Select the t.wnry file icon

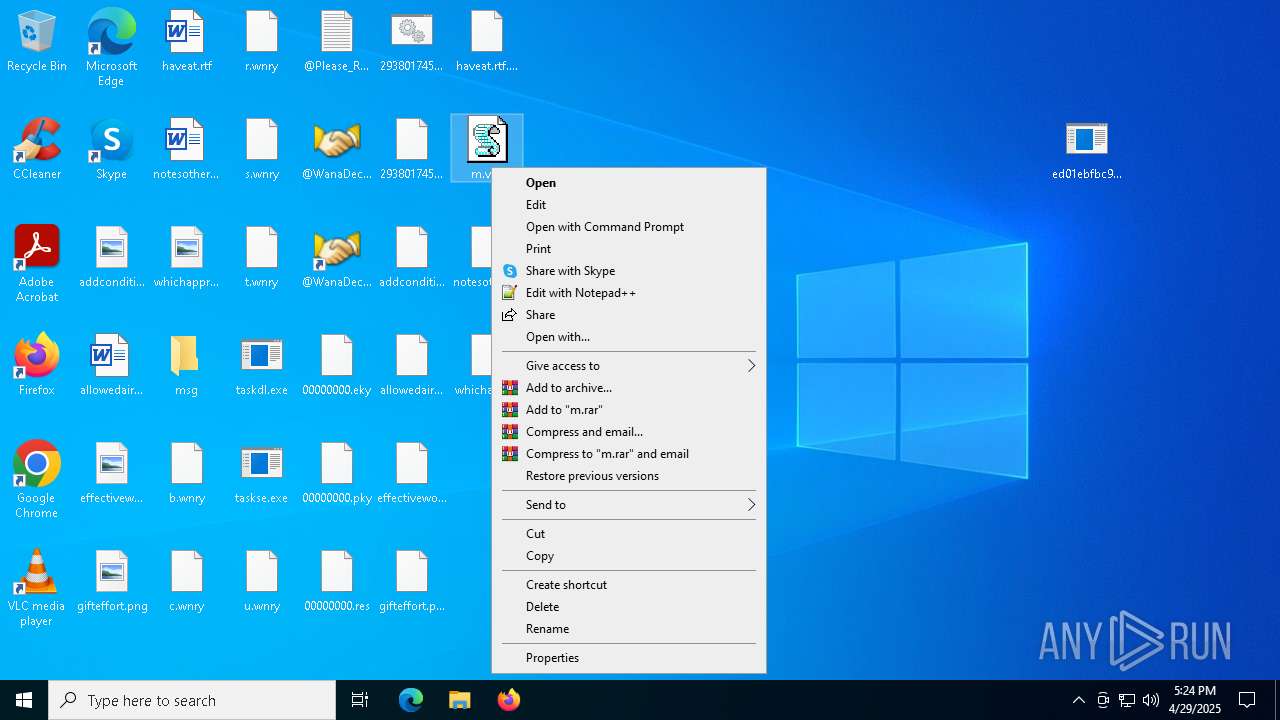tap(262, 258)
